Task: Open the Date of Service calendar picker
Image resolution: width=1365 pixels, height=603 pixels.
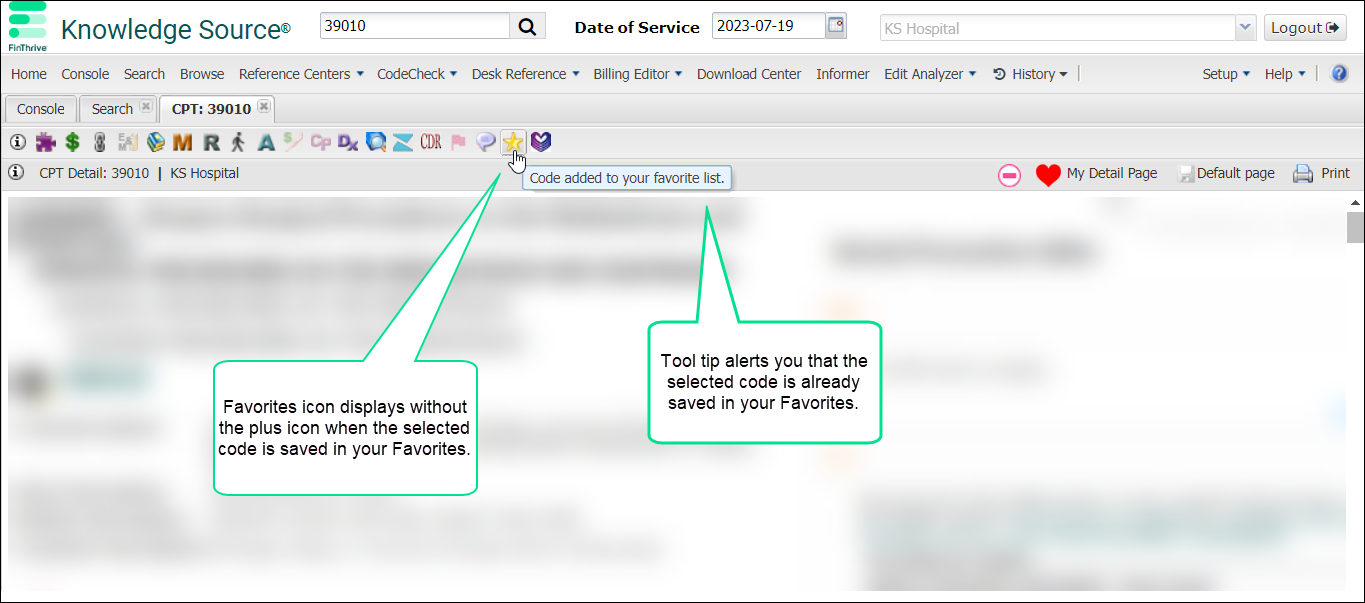Action: [x=836, y=26]
